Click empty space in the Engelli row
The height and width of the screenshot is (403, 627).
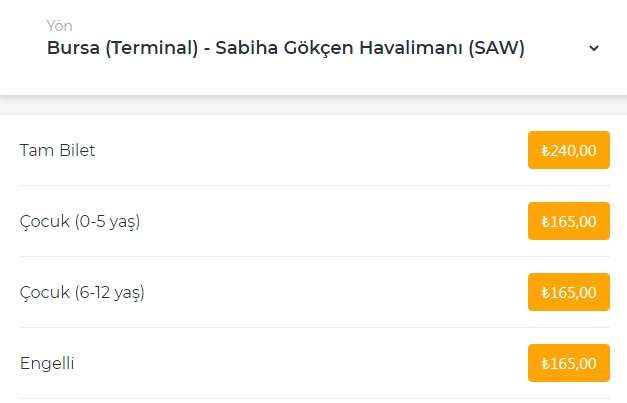pyautogui.click(x=300, y=363)
